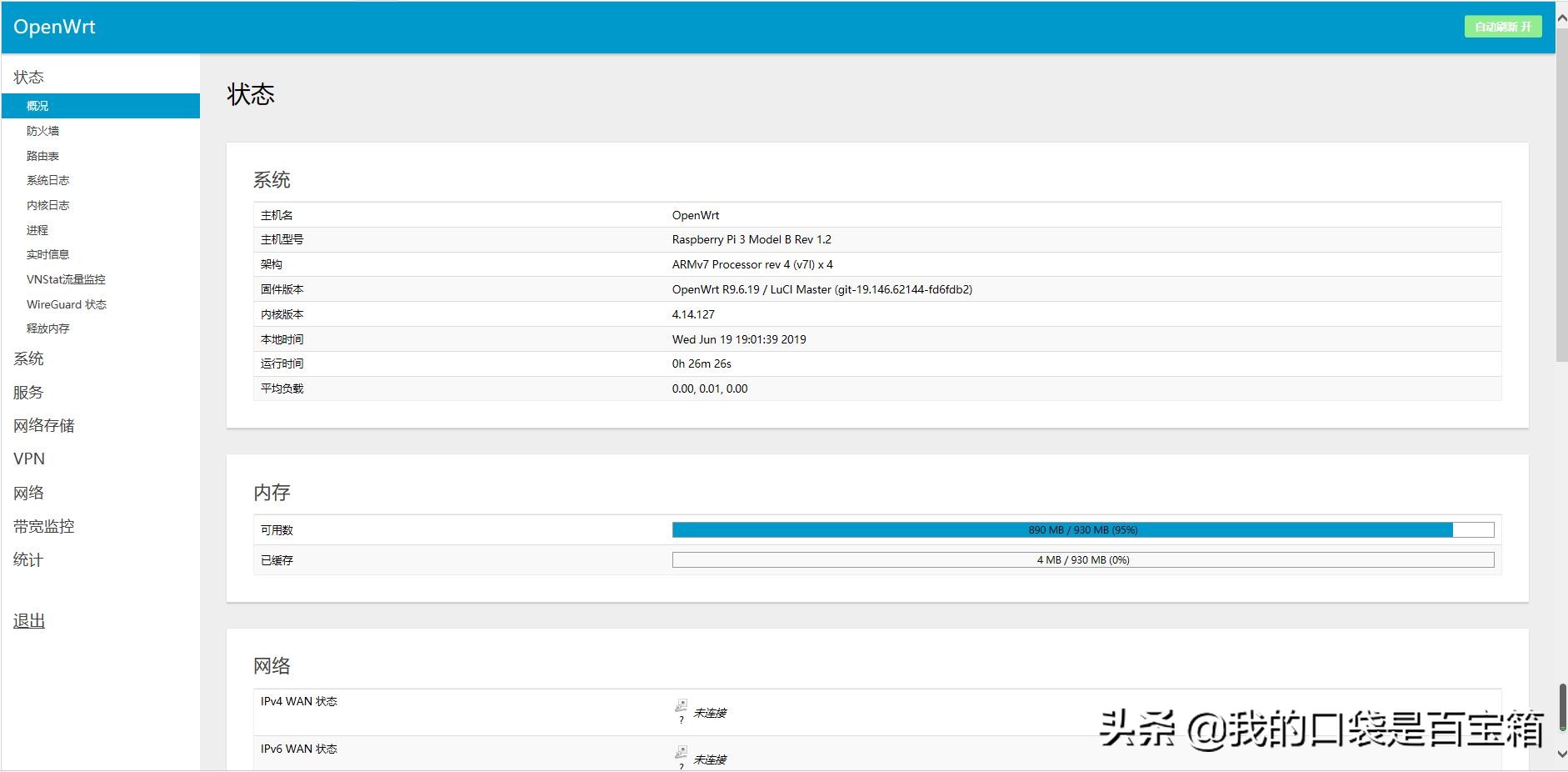Open the 带宽监控 sidebar section
Screen dimensions: 1568x772
(x=44, y=526)
